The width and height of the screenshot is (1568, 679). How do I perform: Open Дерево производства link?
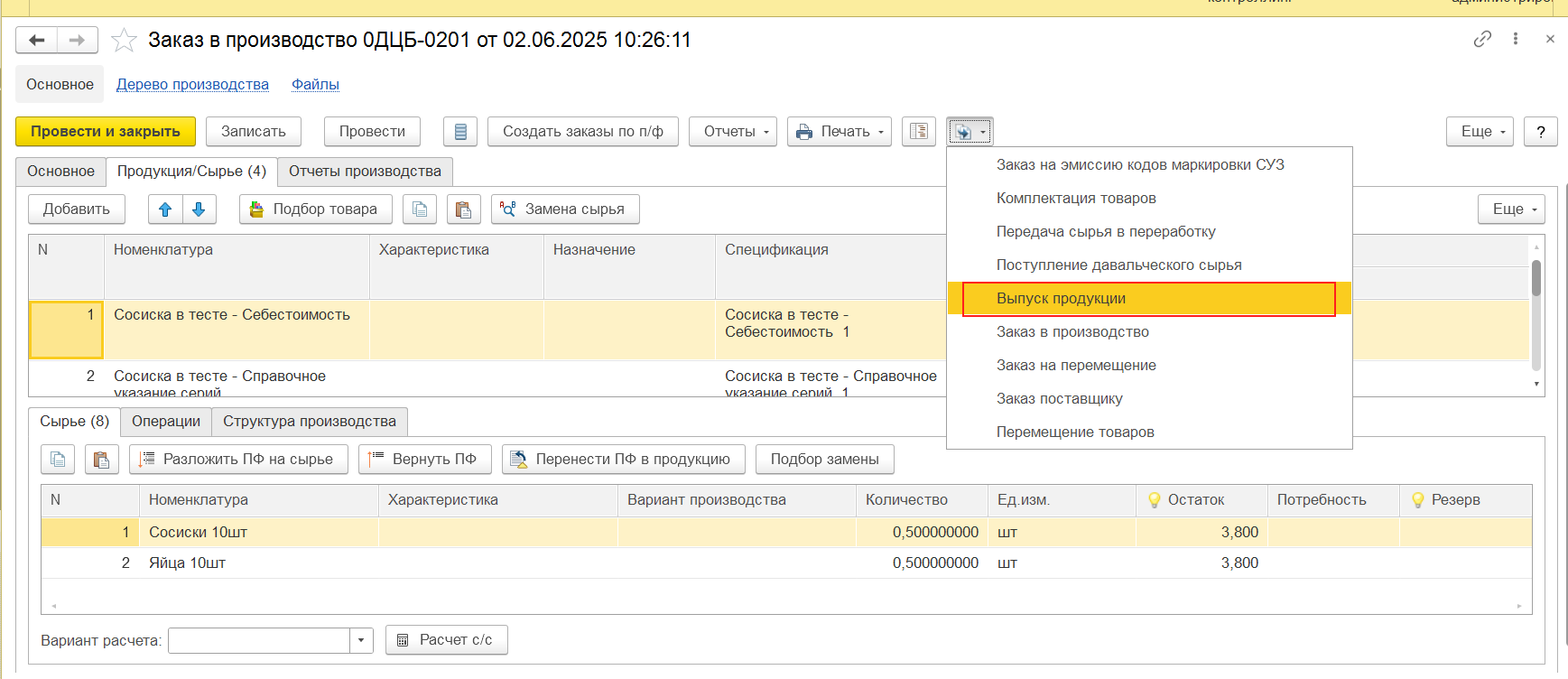tap(192, 85)
